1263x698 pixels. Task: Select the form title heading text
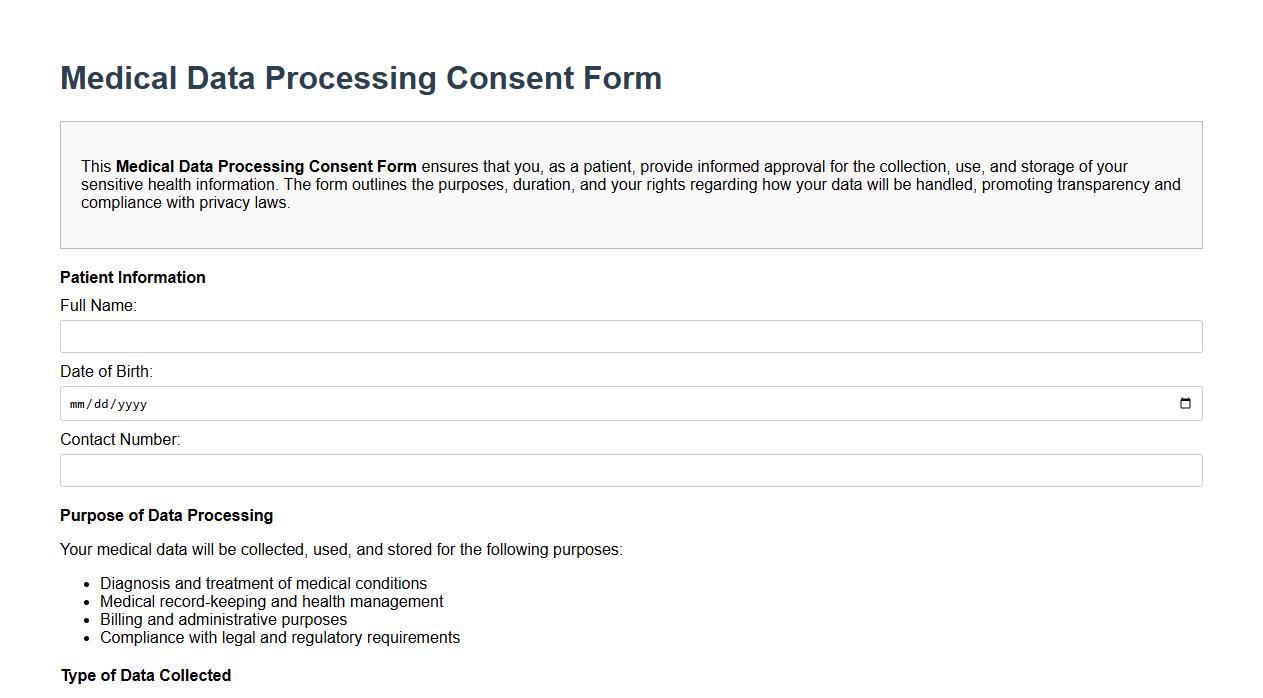360,78
